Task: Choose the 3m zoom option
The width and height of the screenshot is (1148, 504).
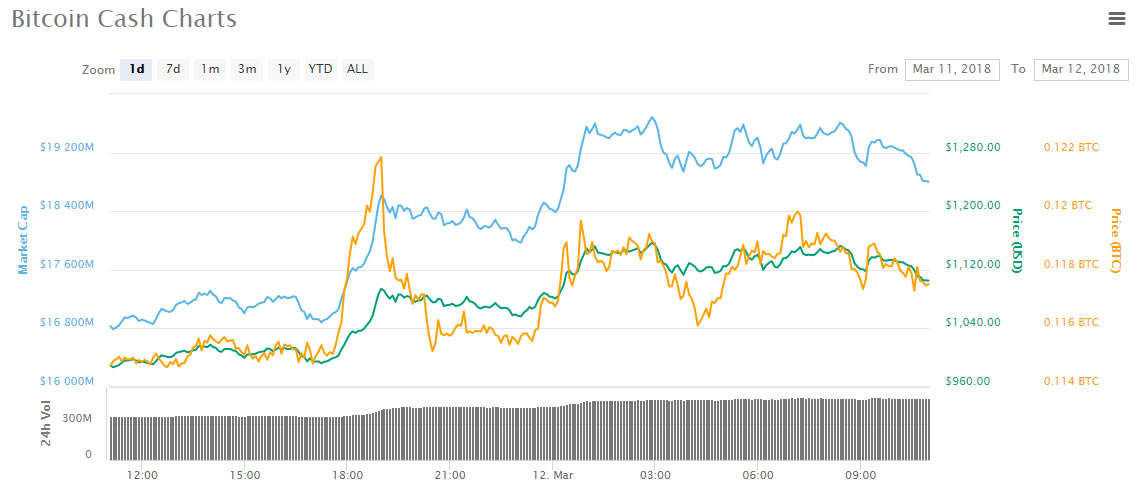Action: tap(246, 69)
